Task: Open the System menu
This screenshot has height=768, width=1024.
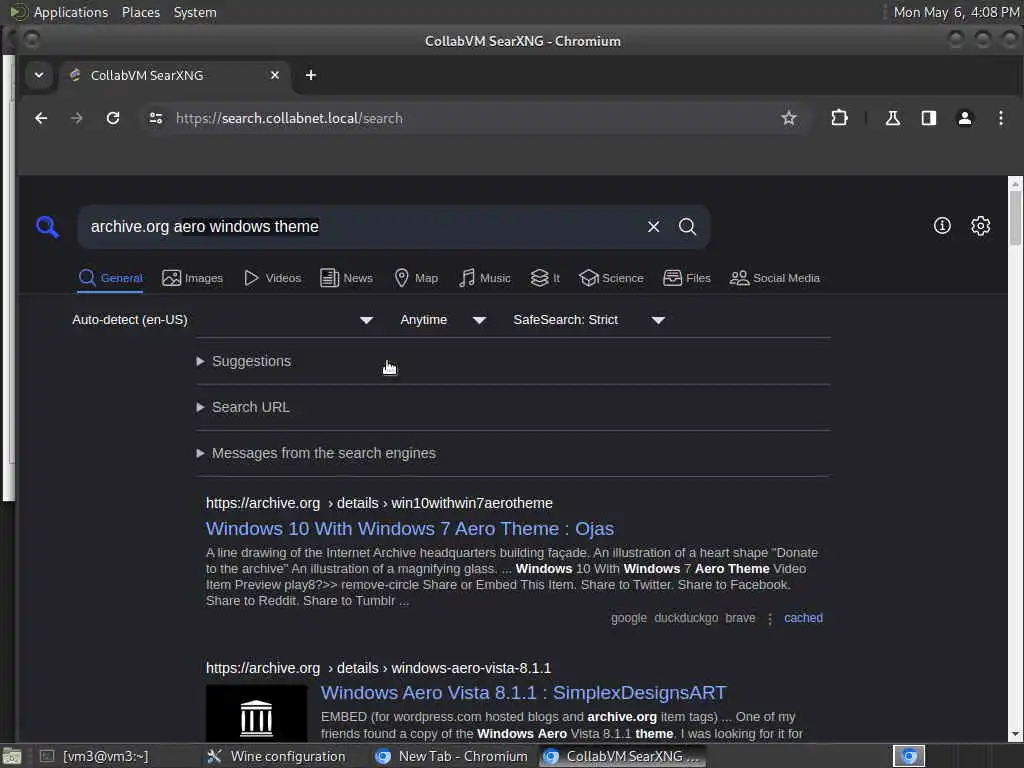Action: click(195, 12)
